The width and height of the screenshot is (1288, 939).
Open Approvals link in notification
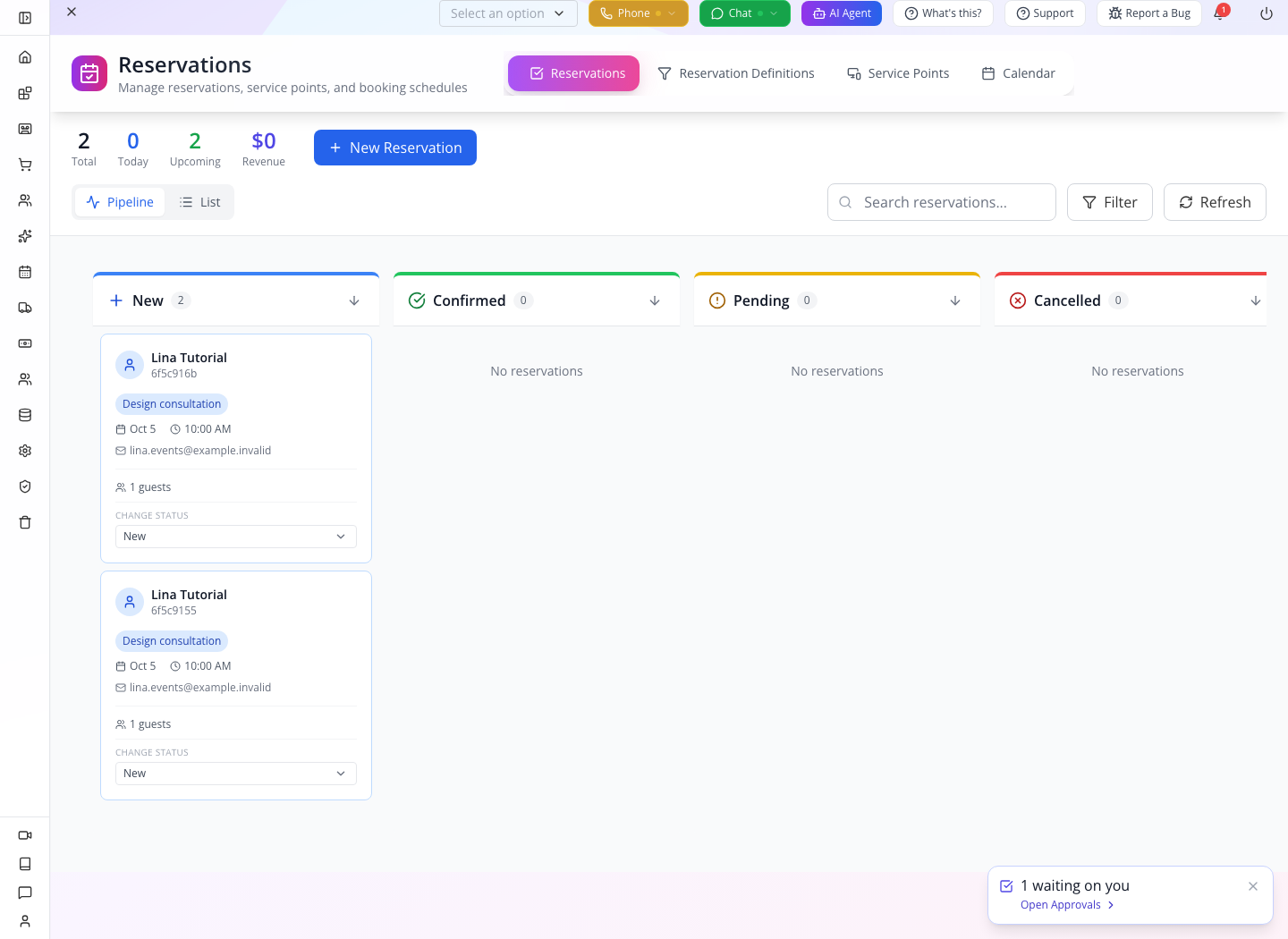tap(1067, 905)
